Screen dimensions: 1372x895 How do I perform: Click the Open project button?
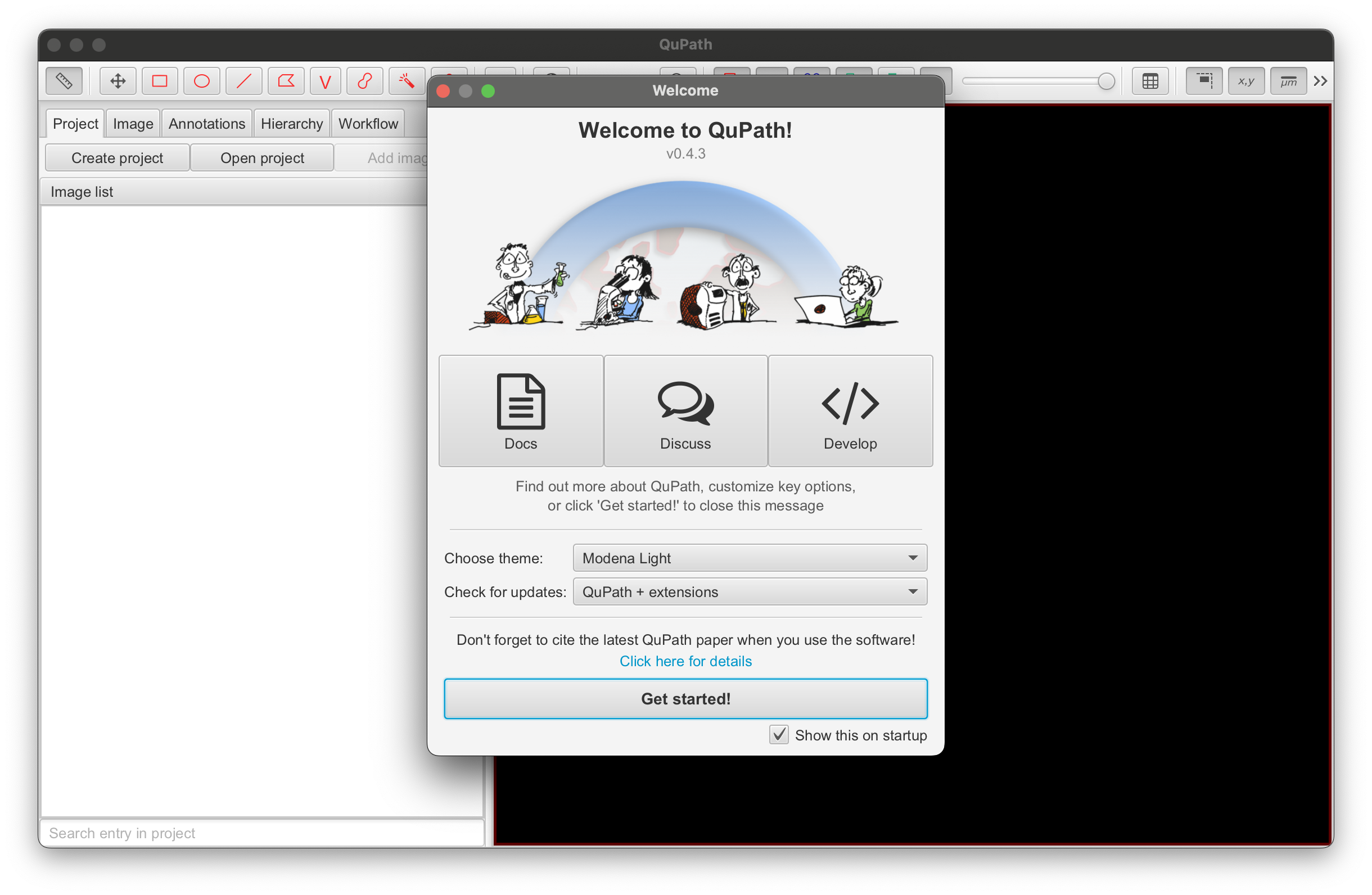click(x=262, y=158)
